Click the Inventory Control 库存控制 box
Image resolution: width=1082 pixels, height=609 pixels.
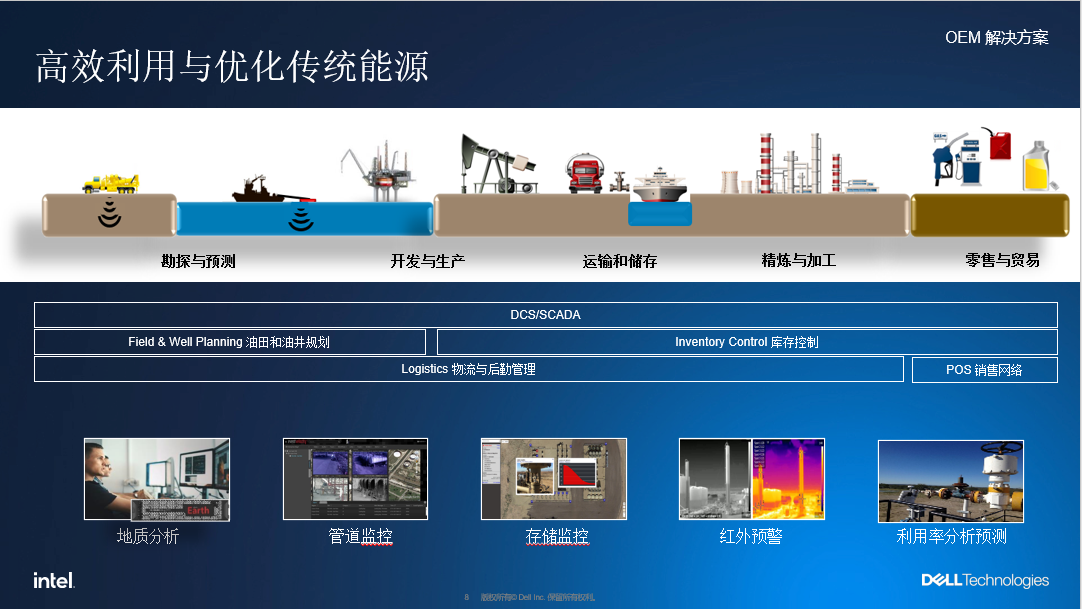coord(746,342)
